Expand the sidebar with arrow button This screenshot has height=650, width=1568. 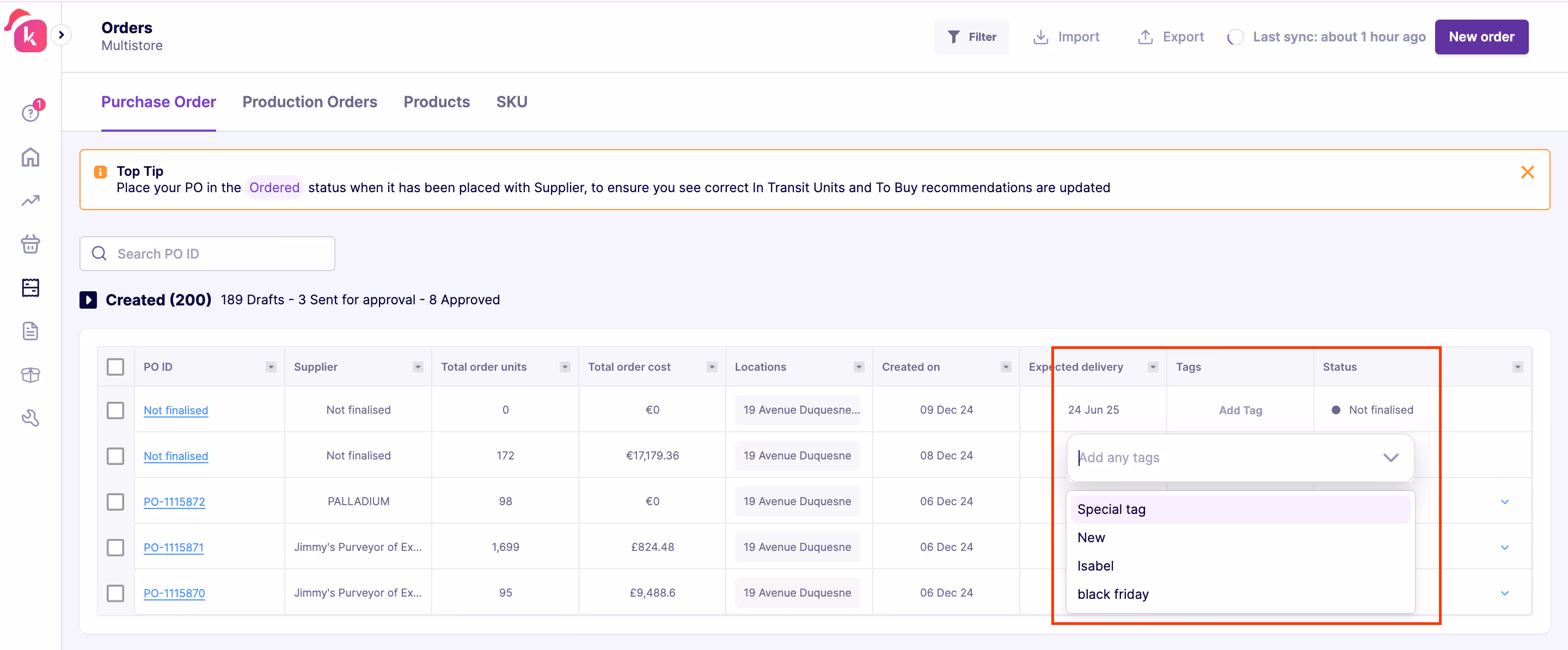coord(61,35)
